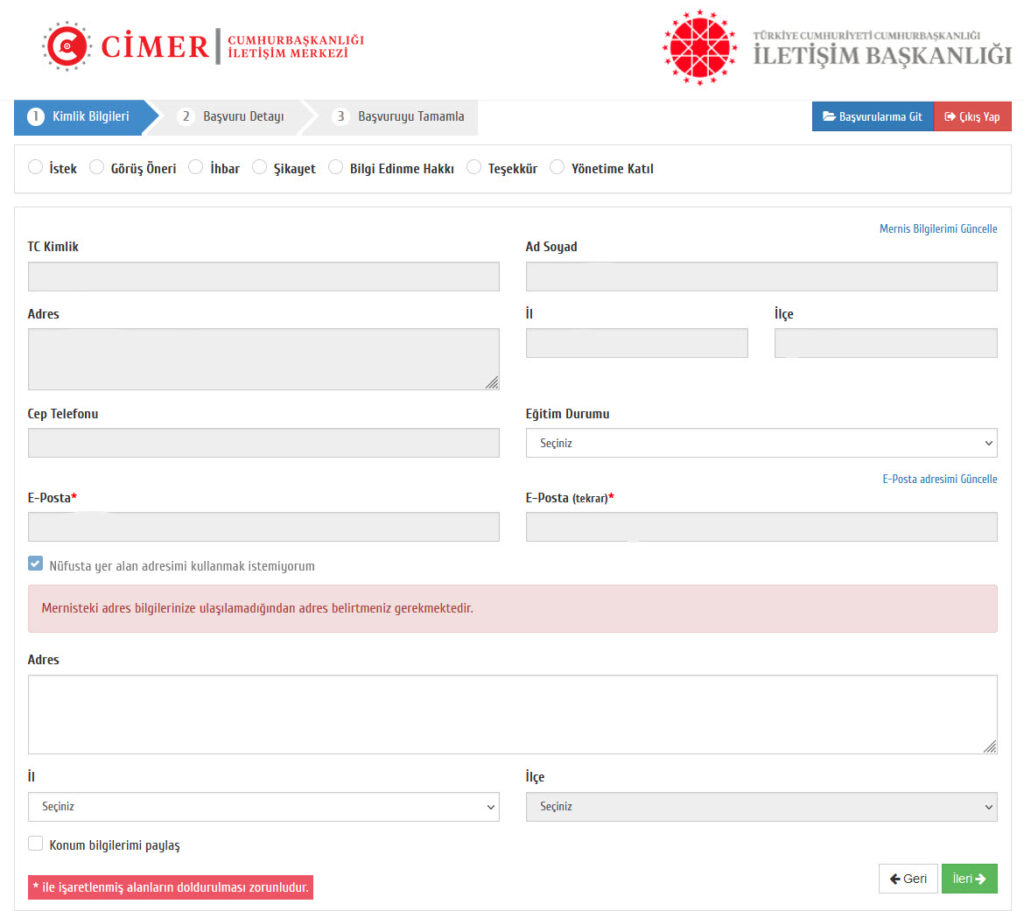This screenshot has height=911, width=1024.
Task: Click into the empty Adres text area
Action: [512, 714]
